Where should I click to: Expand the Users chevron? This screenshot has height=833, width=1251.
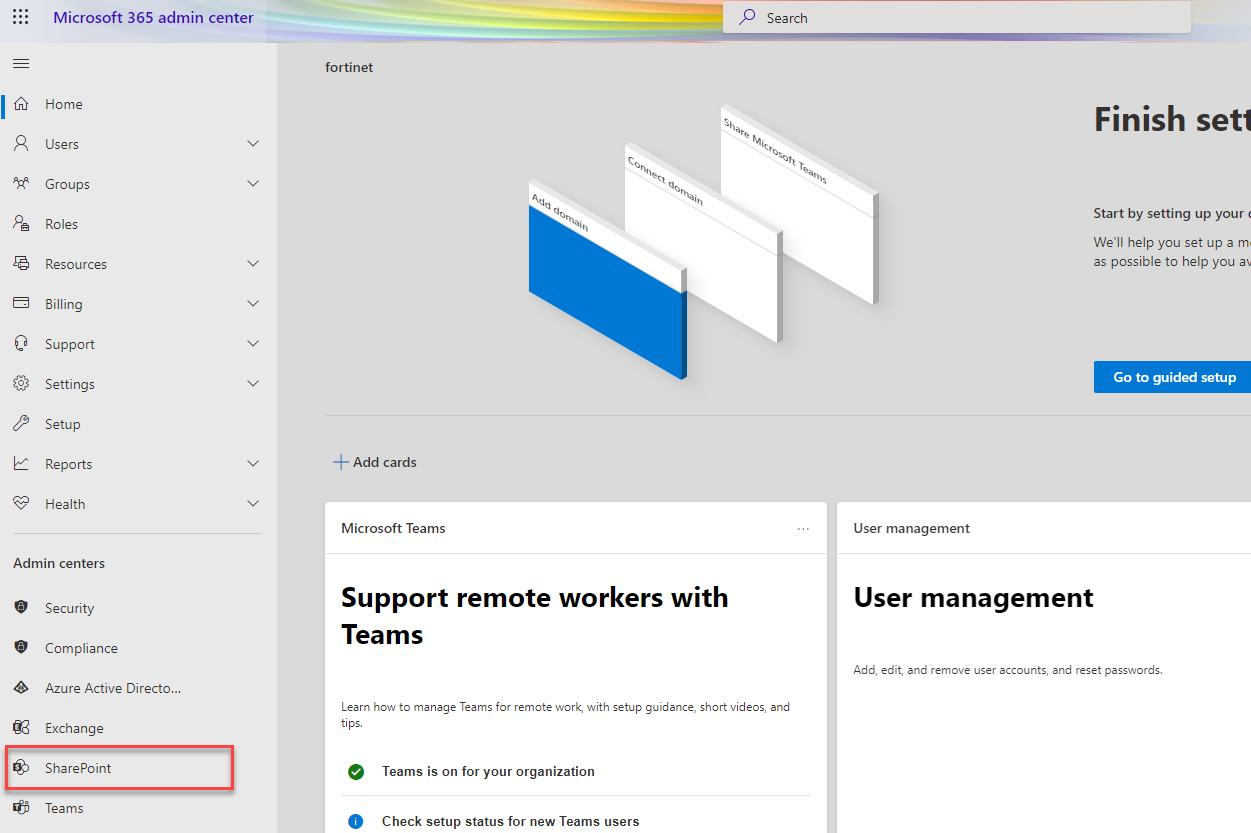(x=253, y=144)
